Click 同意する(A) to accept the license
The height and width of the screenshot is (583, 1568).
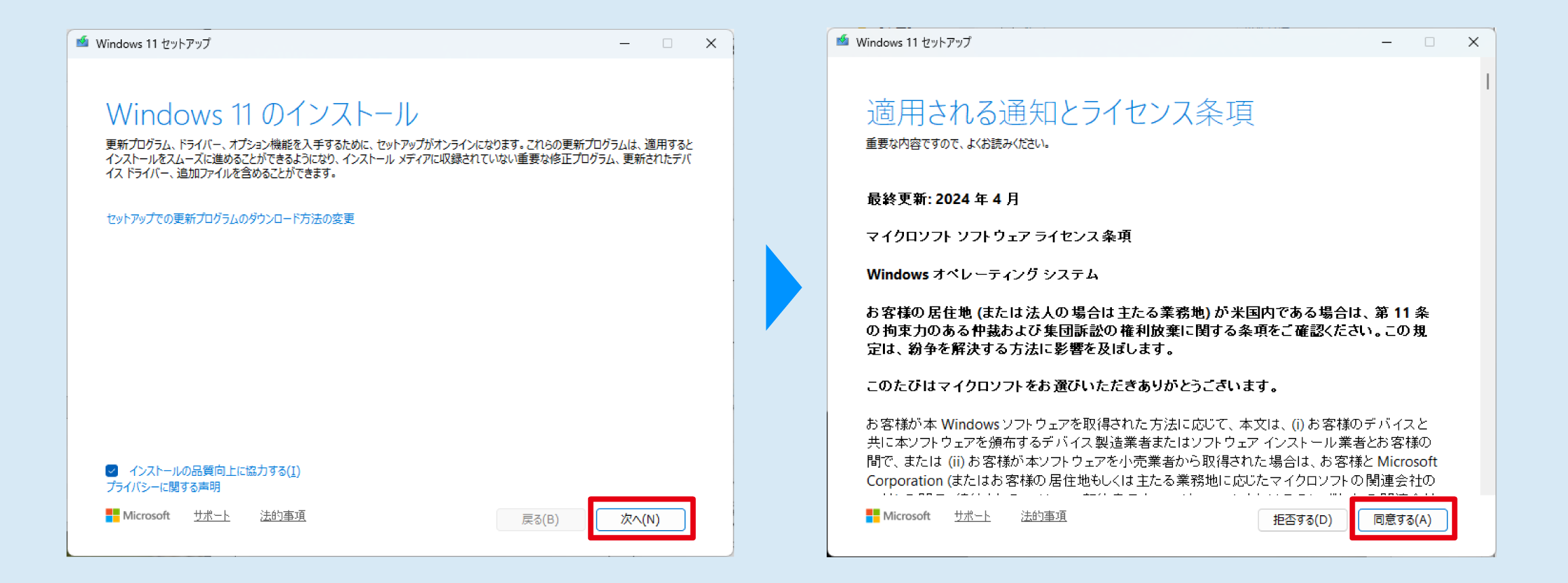pyautogui.click(x=1402, y=520)
